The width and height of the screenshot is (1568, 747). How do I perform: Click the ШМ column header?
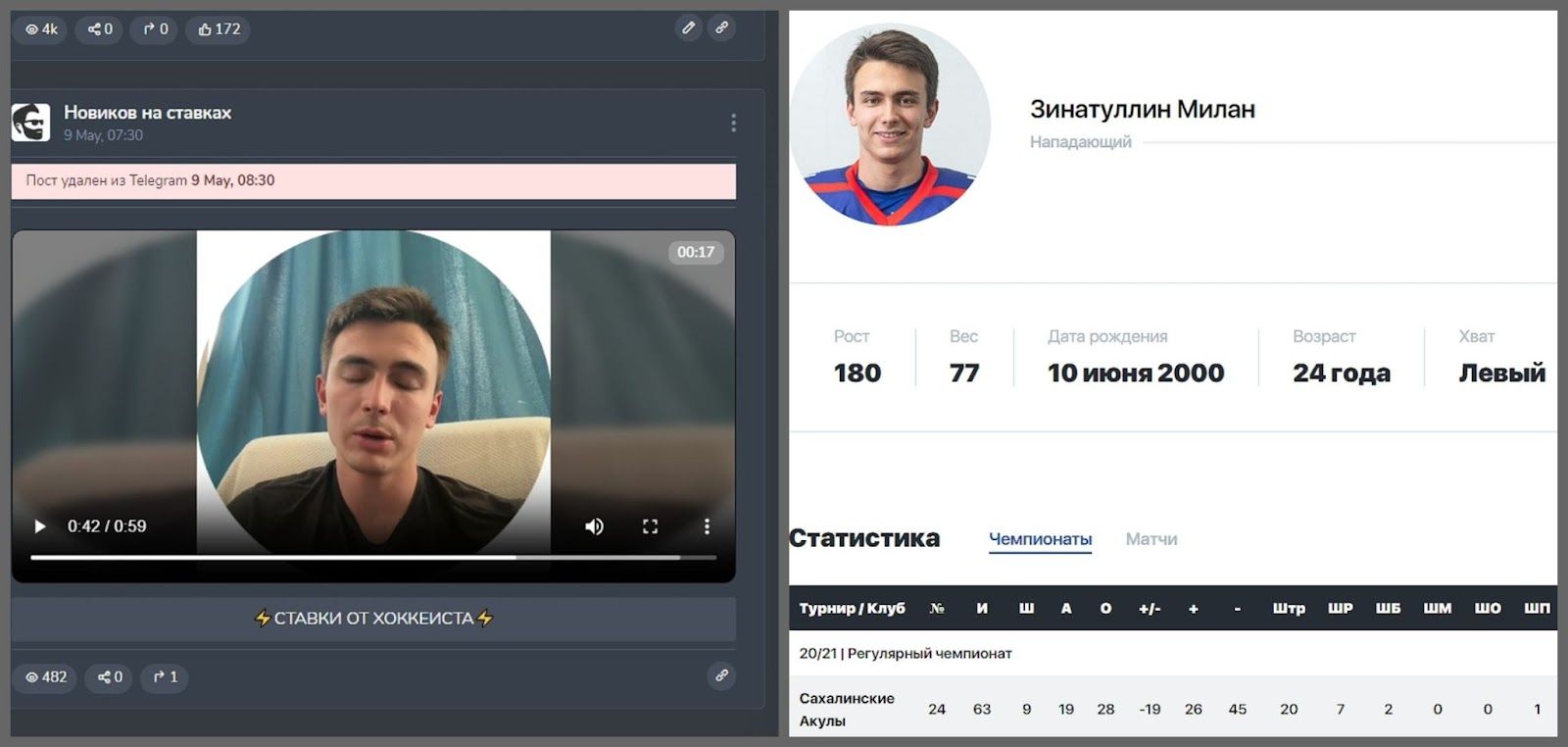[x=1437, y=609]
